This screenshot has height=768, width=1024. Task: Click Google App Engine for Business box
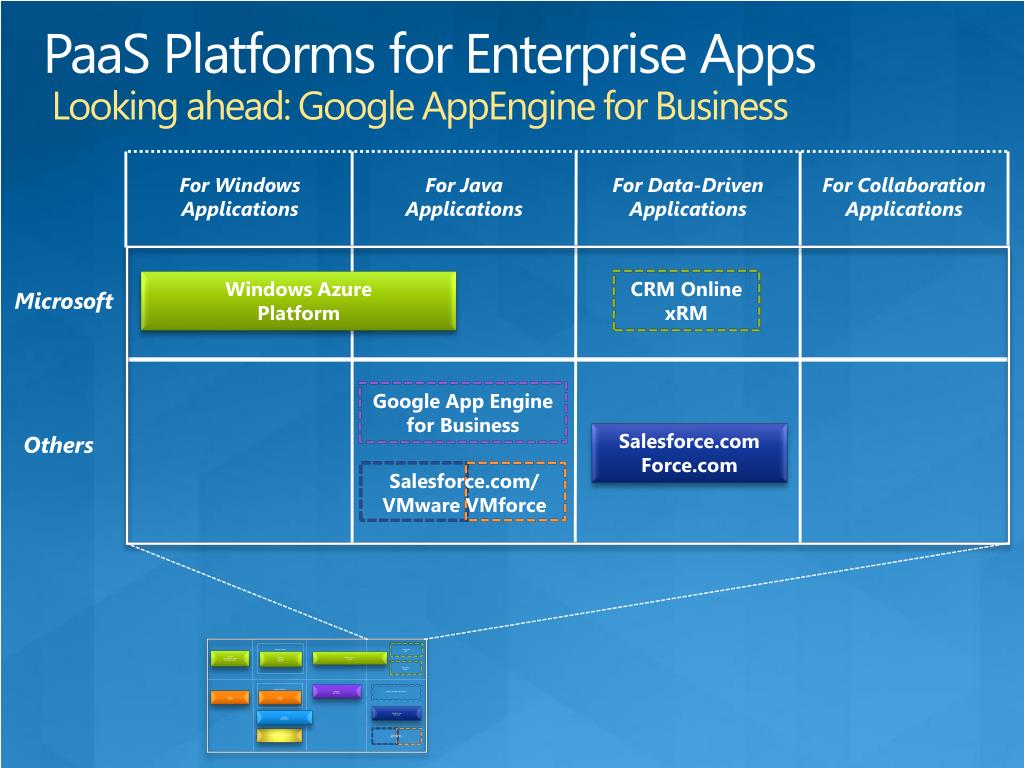point(462,413)
